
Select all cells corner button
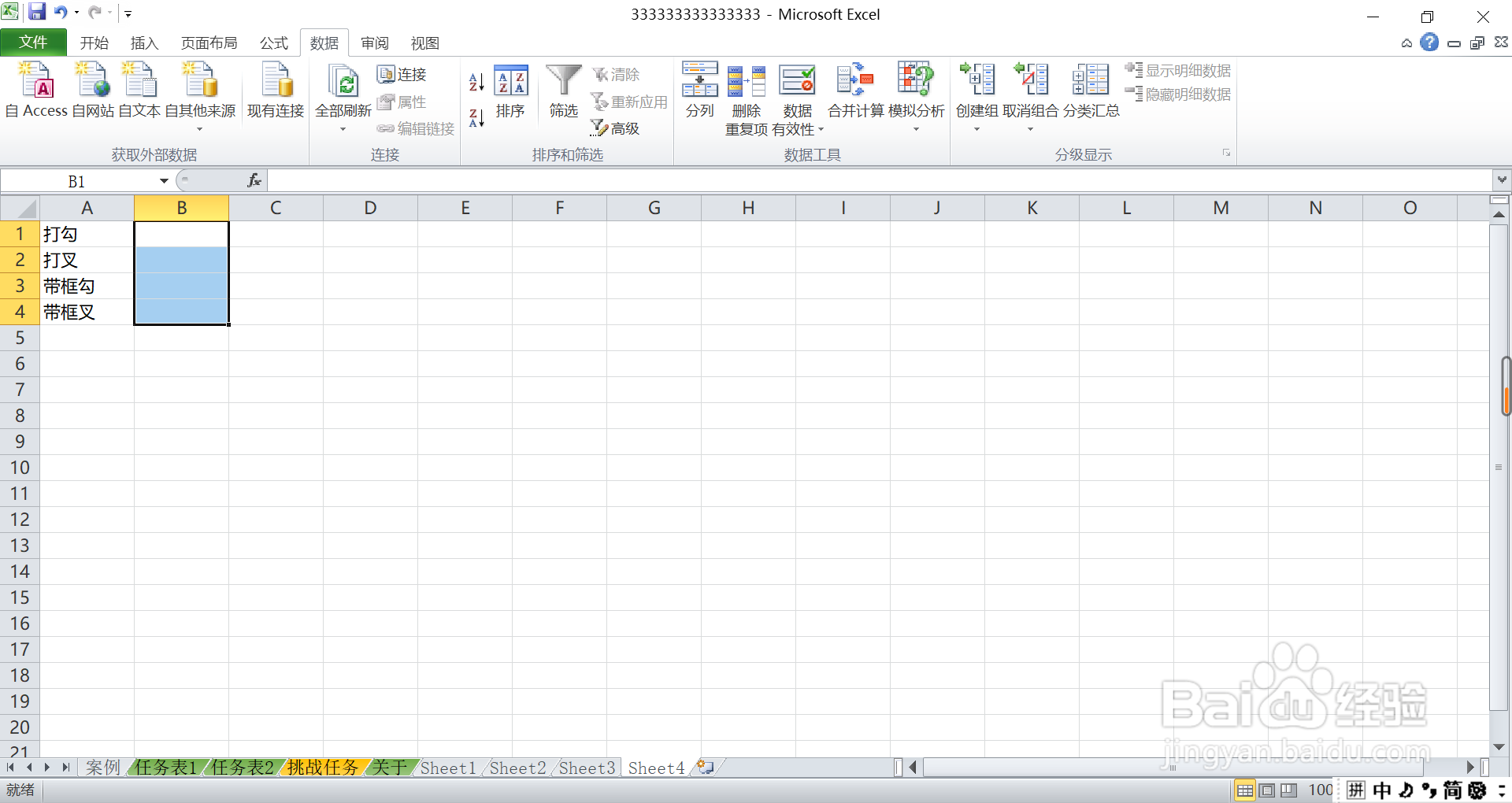coord(20,208)
